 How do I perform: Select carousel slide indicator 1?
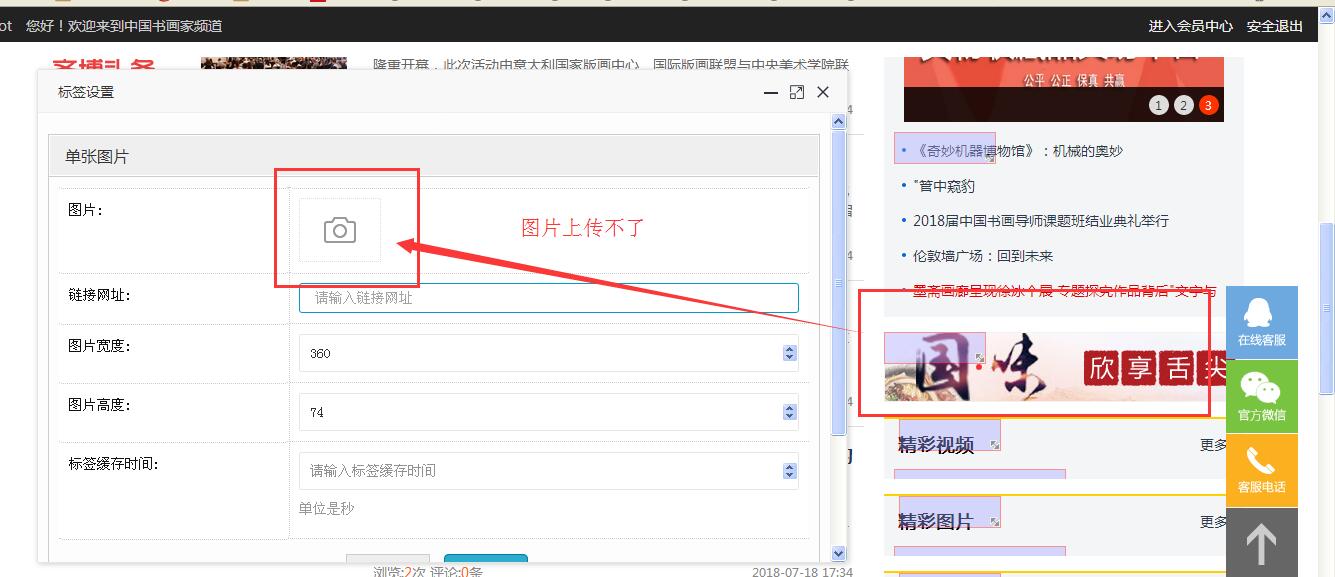[x=1159, y=105]
